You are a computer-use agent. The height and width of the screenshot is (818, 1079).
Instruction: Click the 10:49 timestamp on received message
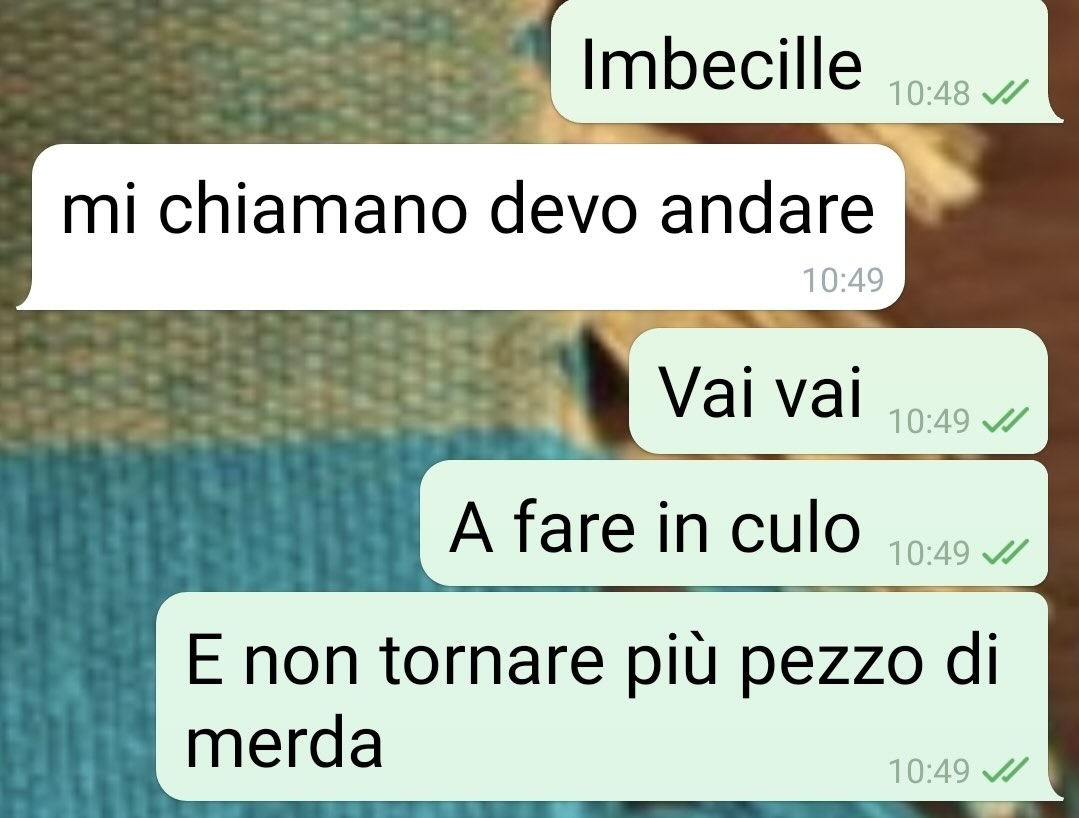click(843, 280)
